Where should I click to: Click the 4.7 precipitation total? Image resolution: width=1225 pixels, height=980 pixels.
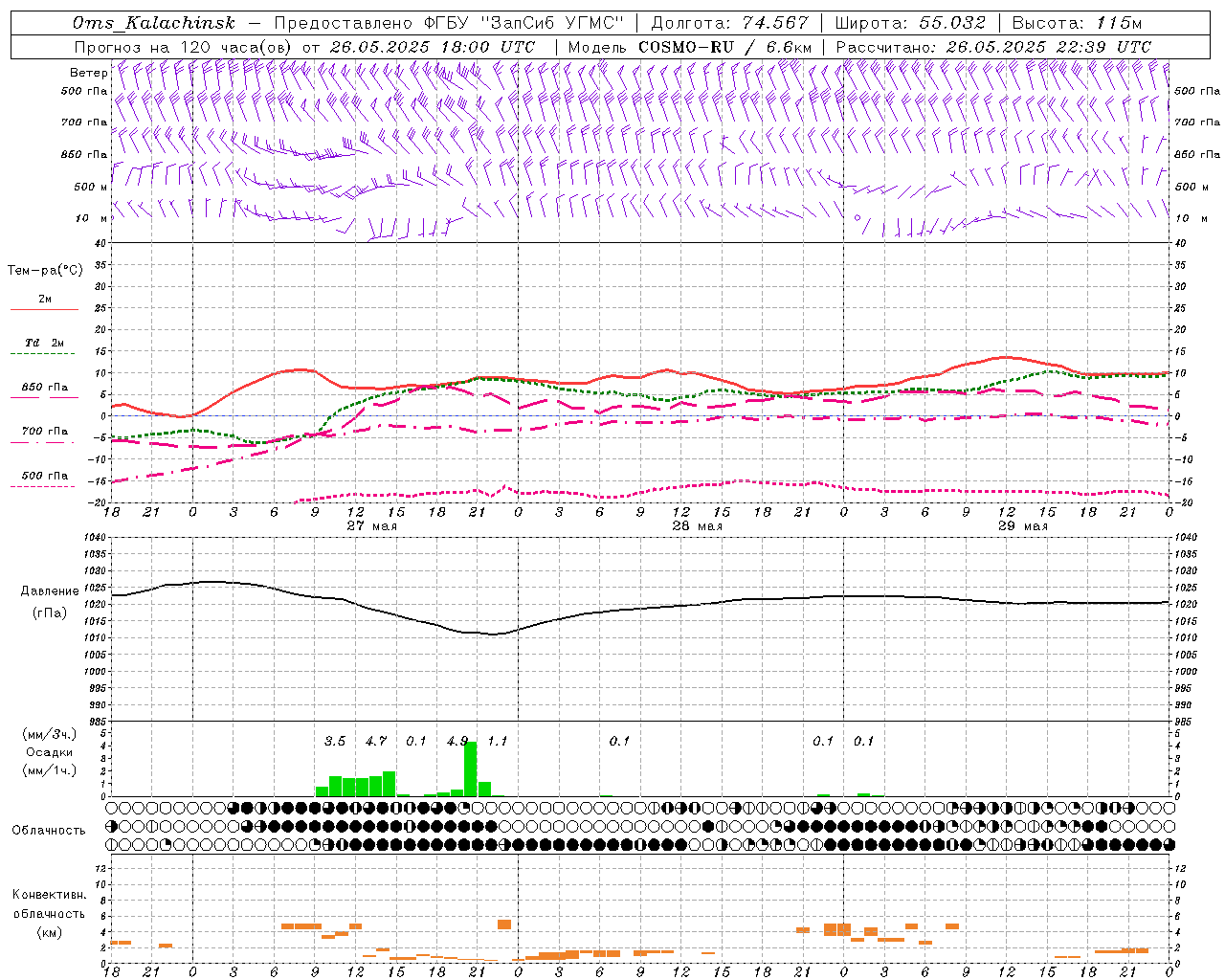375,741
